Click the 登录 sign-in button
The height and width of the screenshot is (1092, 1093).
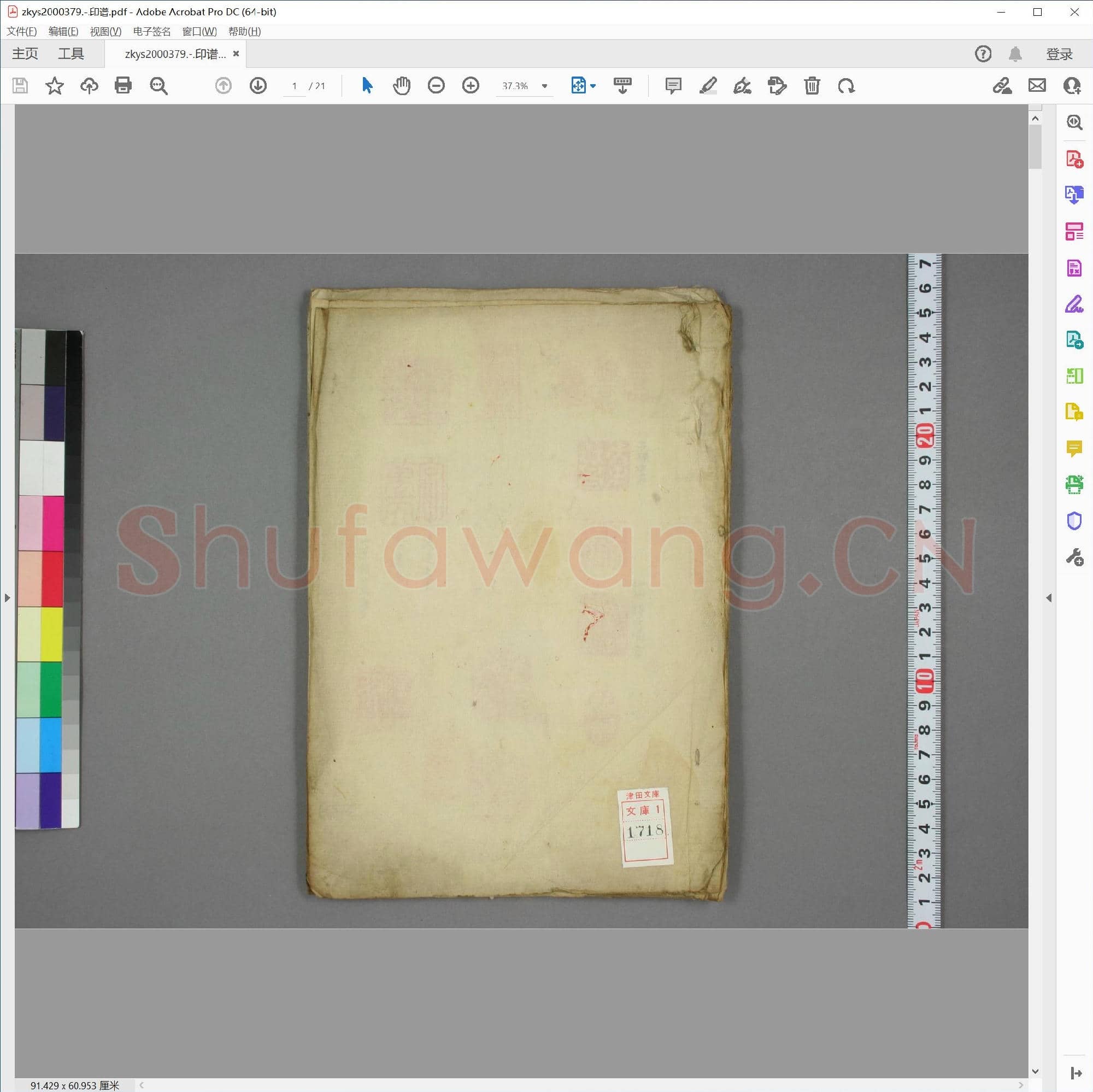click(1059, 54)
